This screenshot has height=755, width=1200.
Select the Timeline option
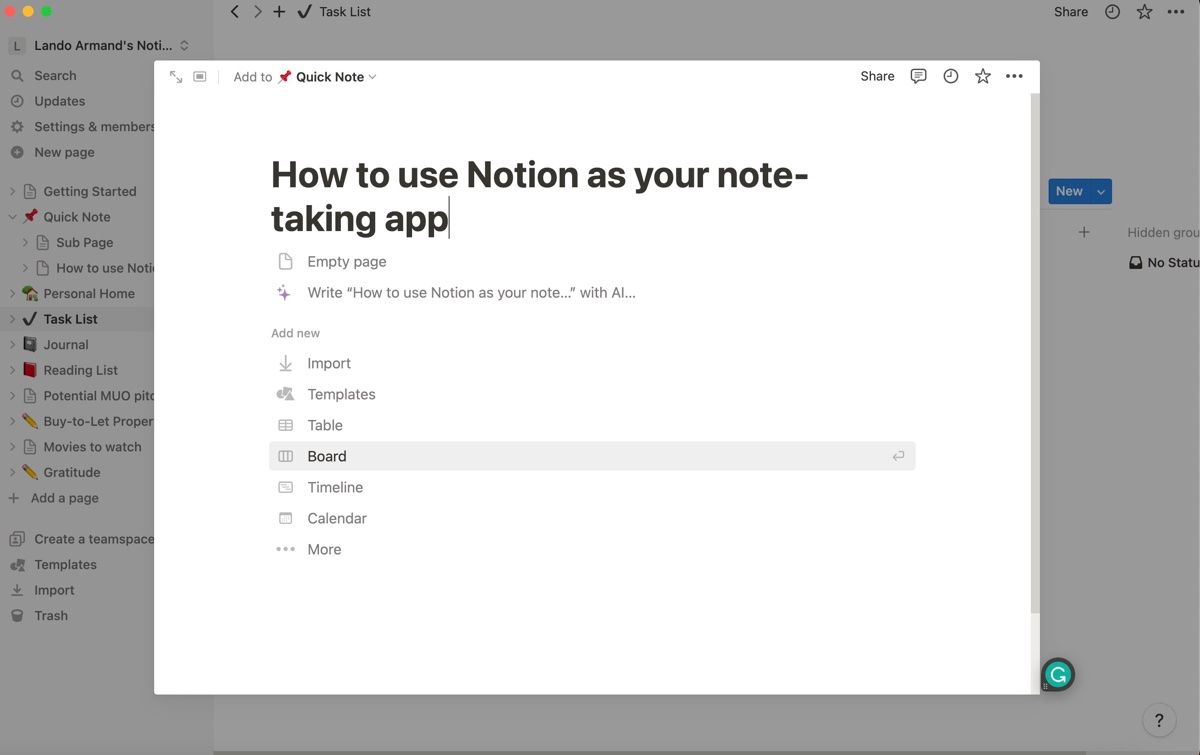click(335, 487)
